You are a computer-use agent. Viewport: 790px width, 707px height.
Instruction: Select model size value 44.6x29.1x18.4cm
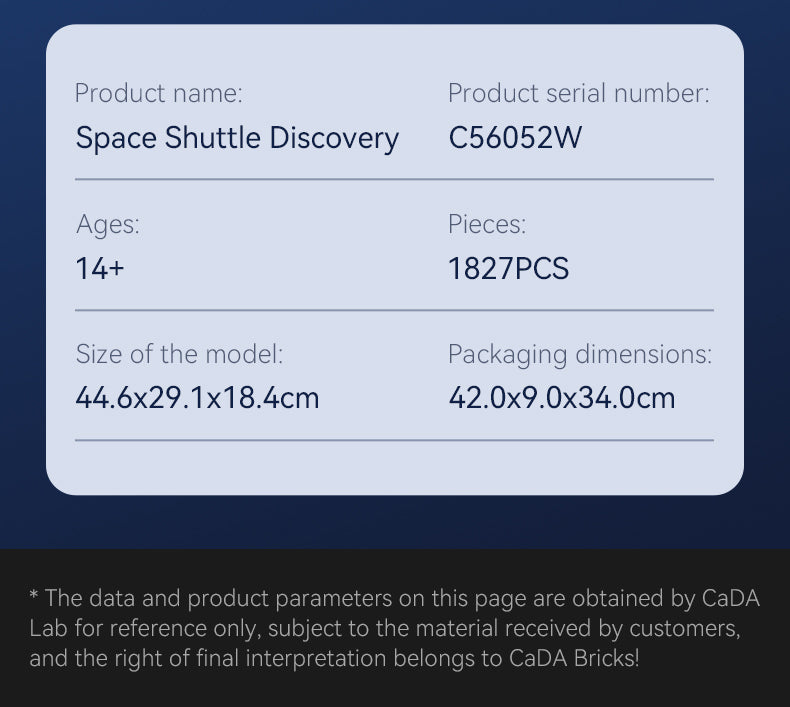tap(197, 398)
